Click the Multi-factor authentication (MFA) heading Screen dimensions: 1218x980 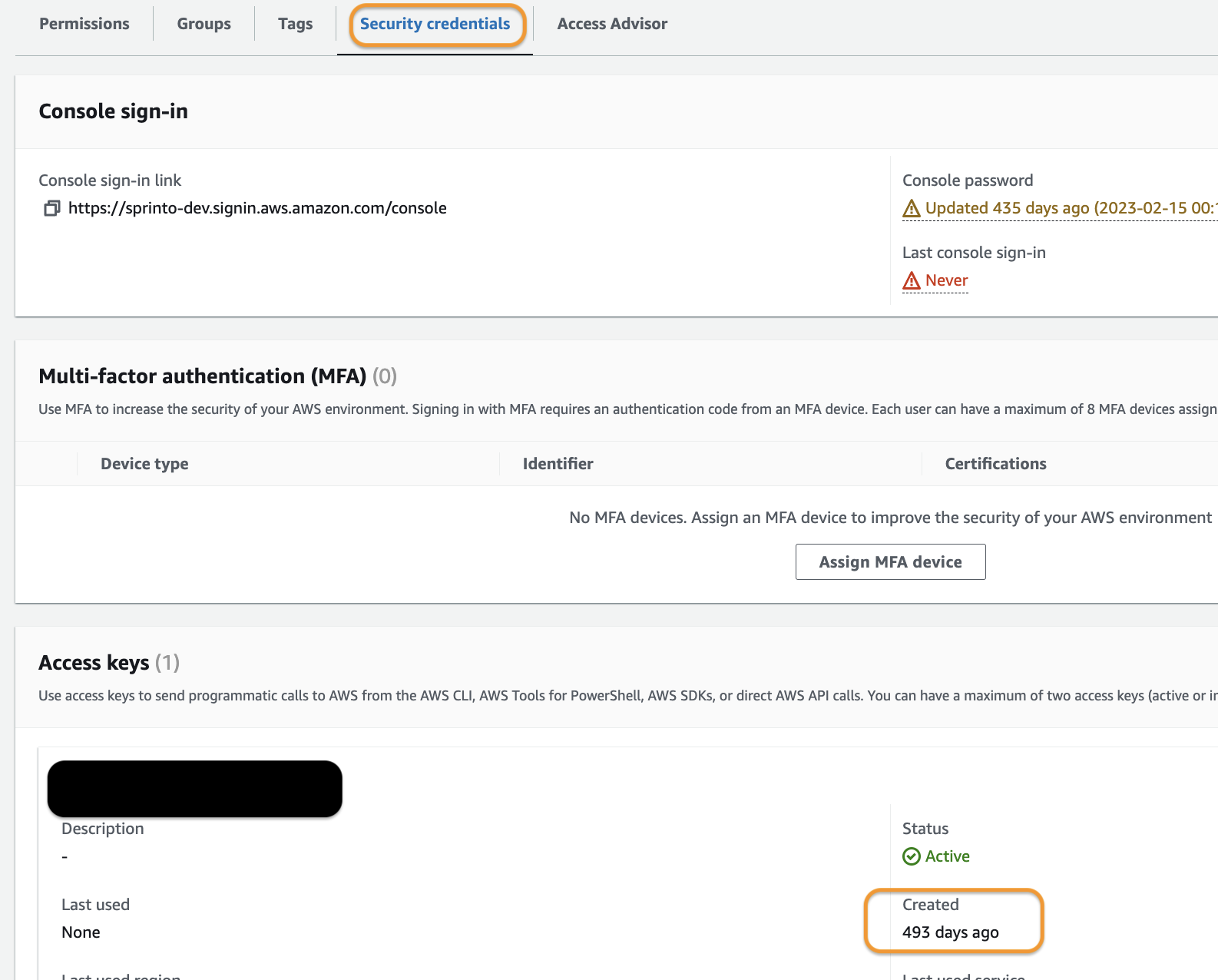203,376
